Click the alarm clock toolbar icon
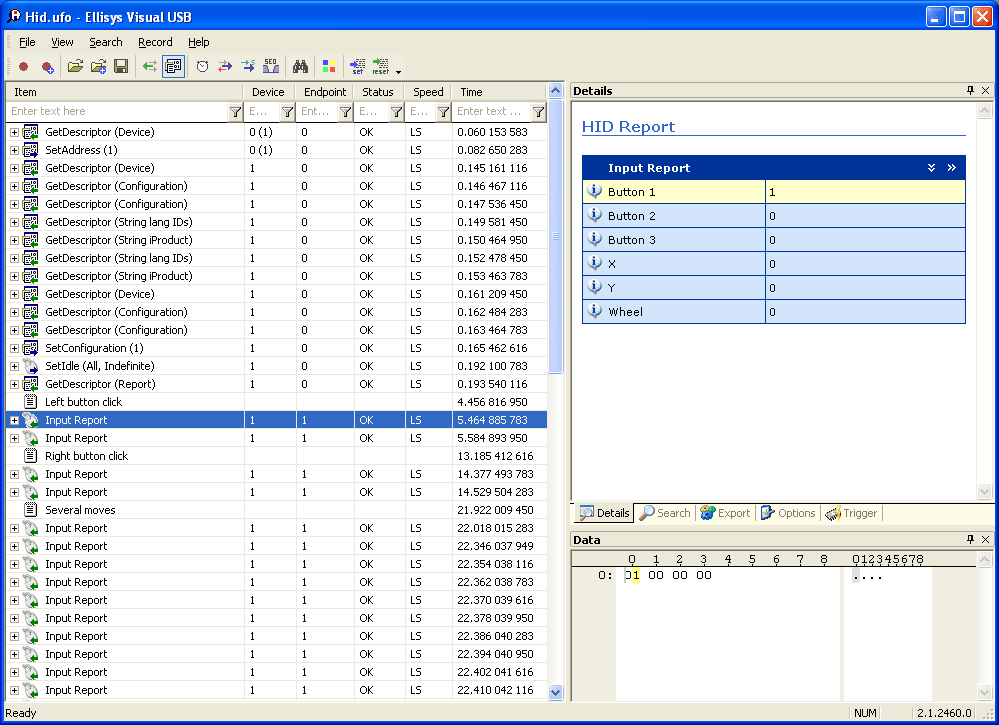 tap(202, 67)
